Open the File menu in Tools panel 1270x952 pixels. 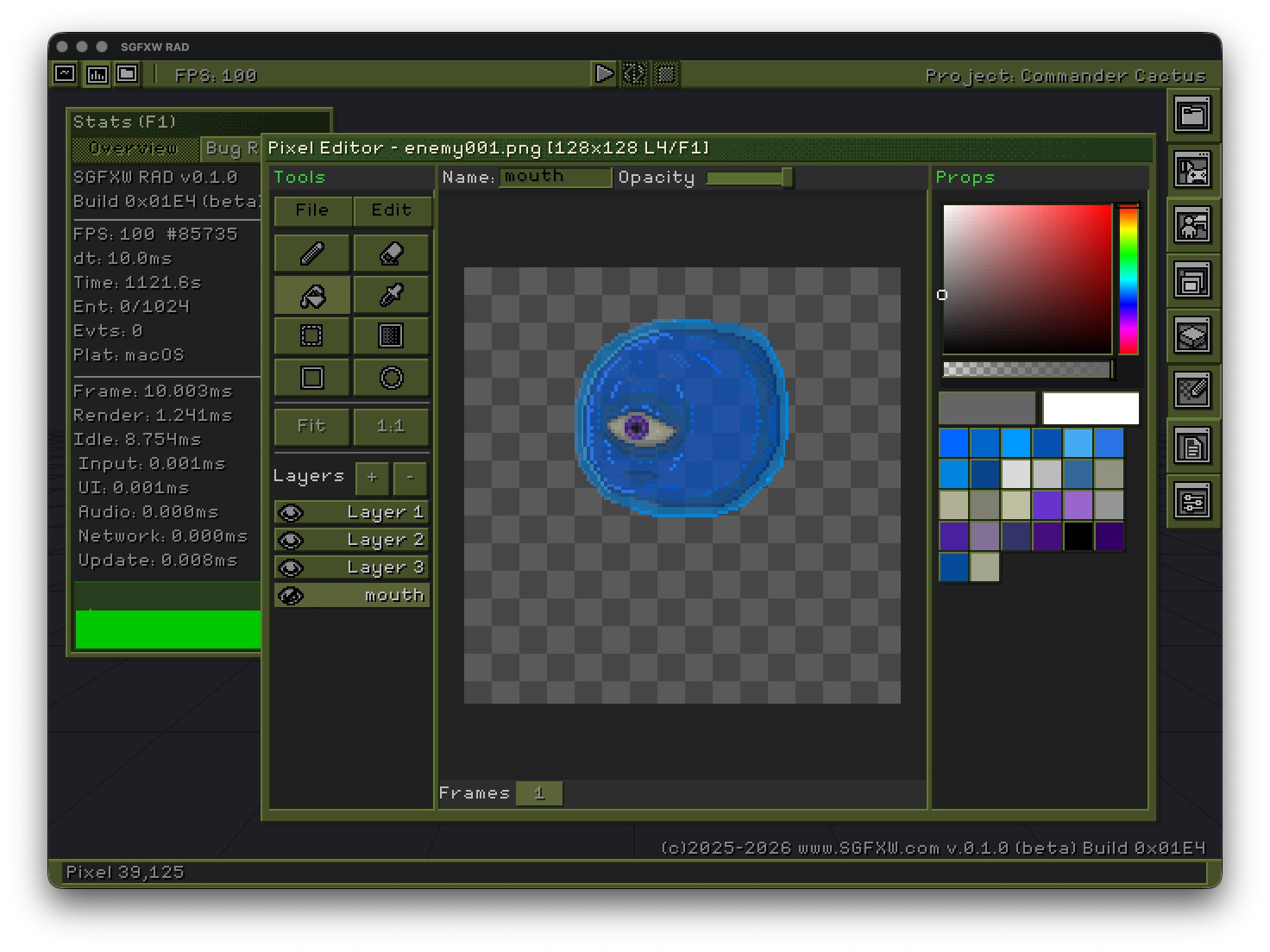coord(312,210)
